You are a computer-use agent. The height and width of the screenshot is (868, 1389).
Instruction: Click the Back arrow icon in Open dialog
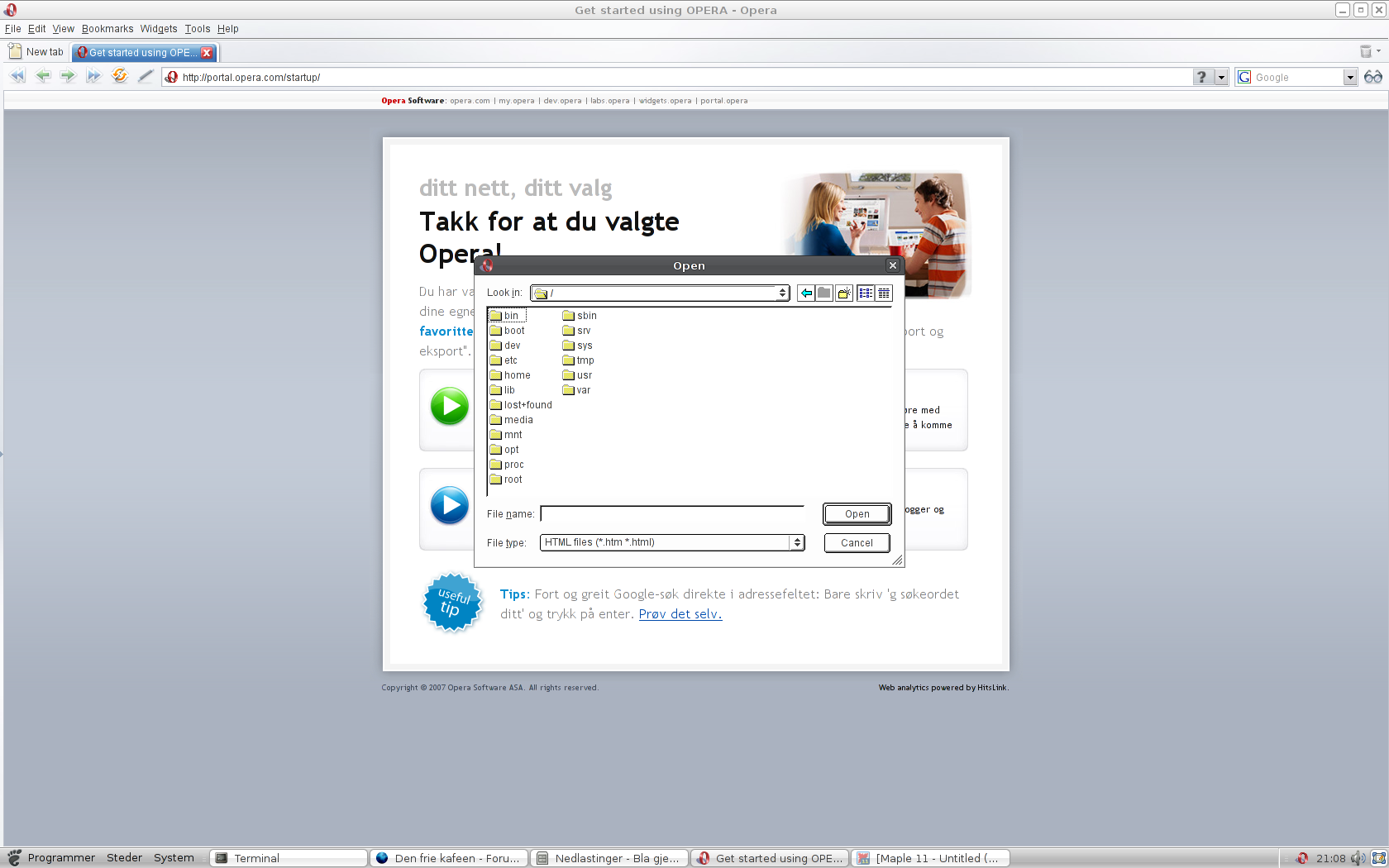point(806,293)
